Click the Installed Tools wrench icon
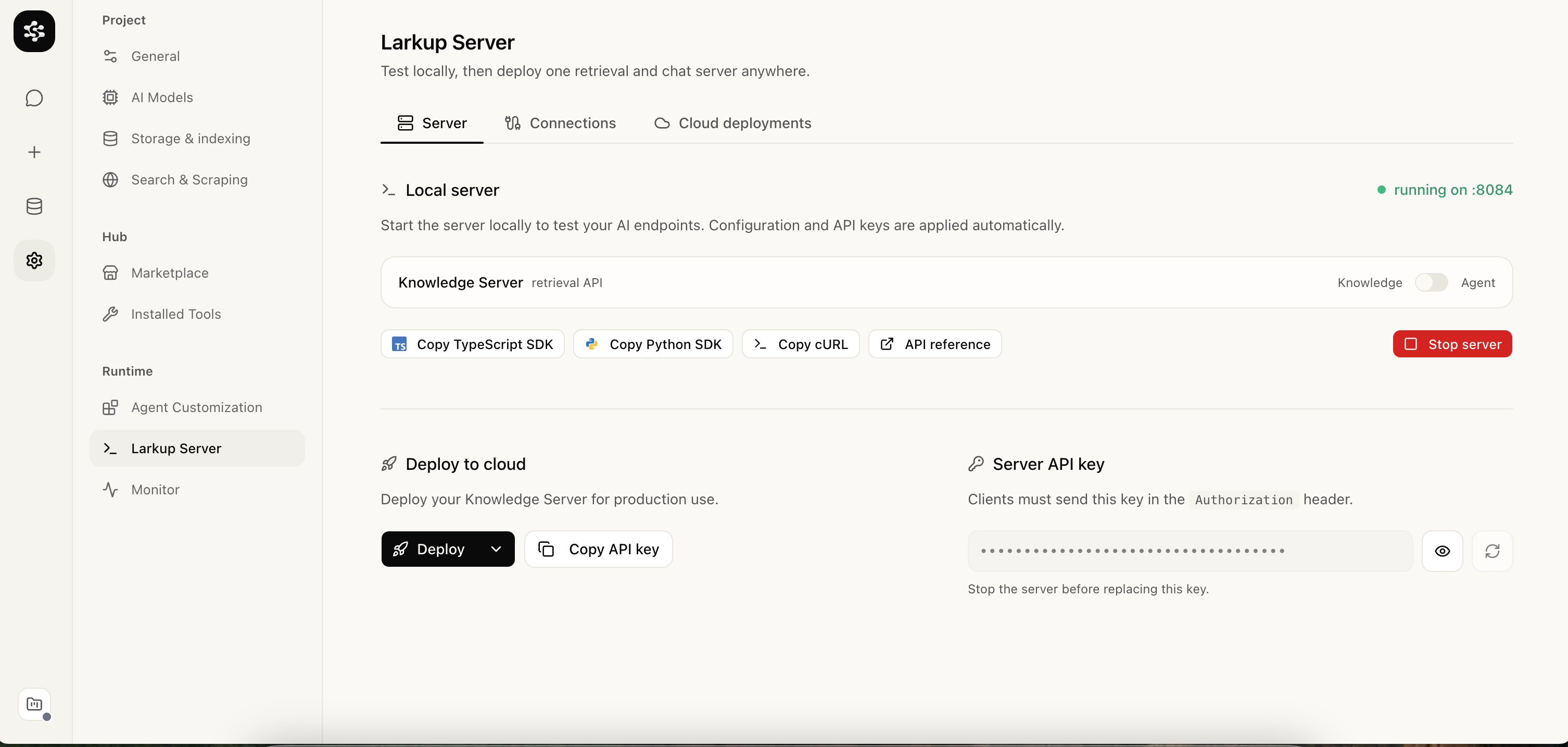Image resolution: width=1568 pixels, height=747 pixels. pos(110,315)
